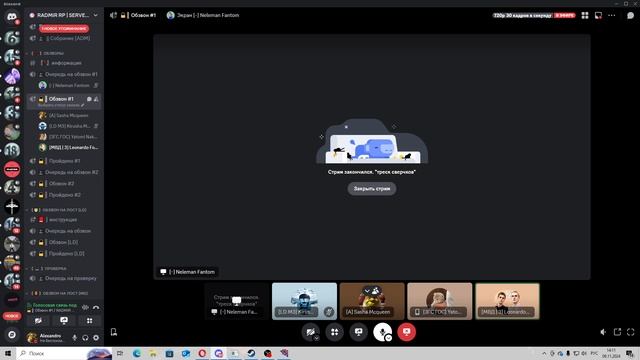The image size is (640, 360).
Task: Collapse the обзвоны category header
Action: [47, 53]
